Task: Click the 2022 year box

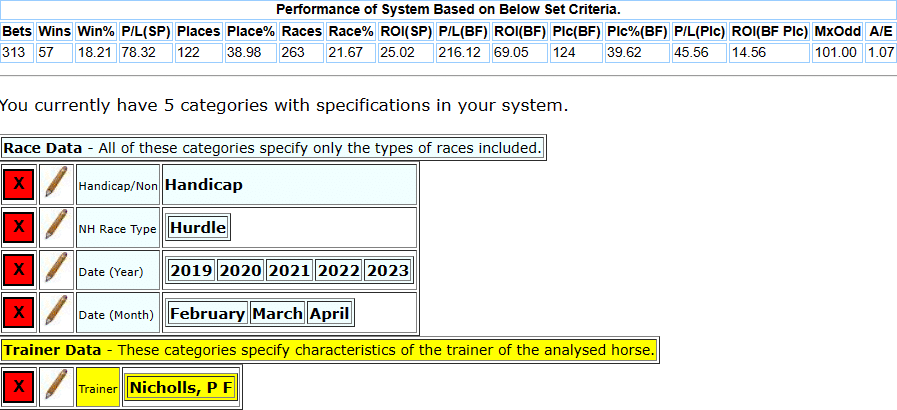Action: pos(339,270)
